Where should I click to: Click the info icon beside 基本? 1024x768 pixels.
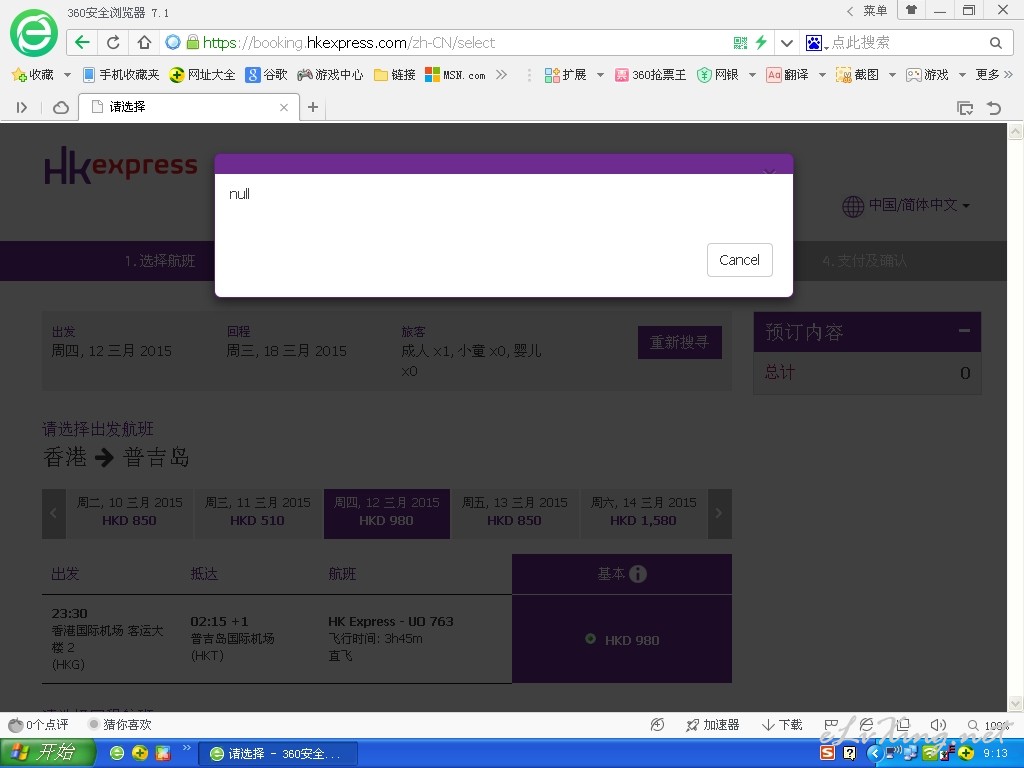click(637, 573)
